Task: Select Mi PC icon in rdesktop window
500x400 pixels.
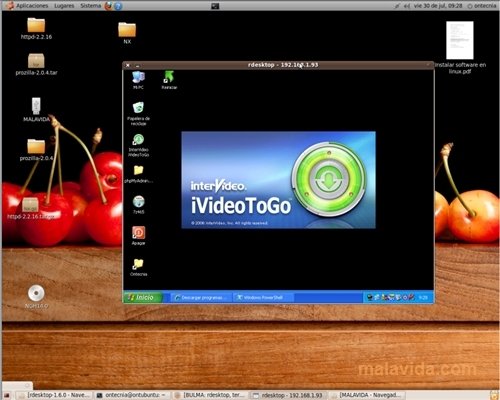Action: click(x=138, y=80)
